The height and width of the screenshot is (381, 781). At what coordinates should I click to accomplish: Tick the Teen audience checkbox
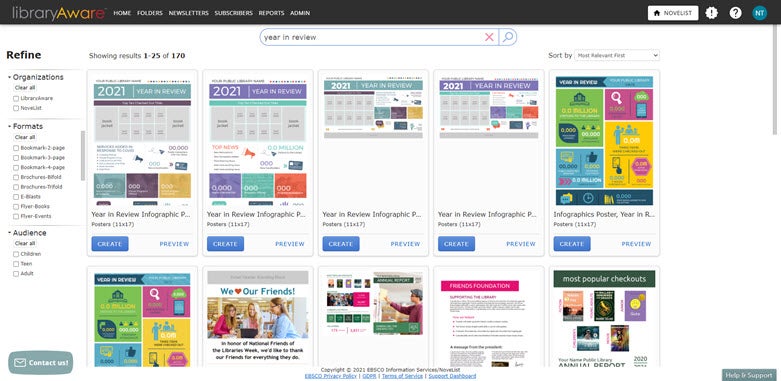click(16, 264)
